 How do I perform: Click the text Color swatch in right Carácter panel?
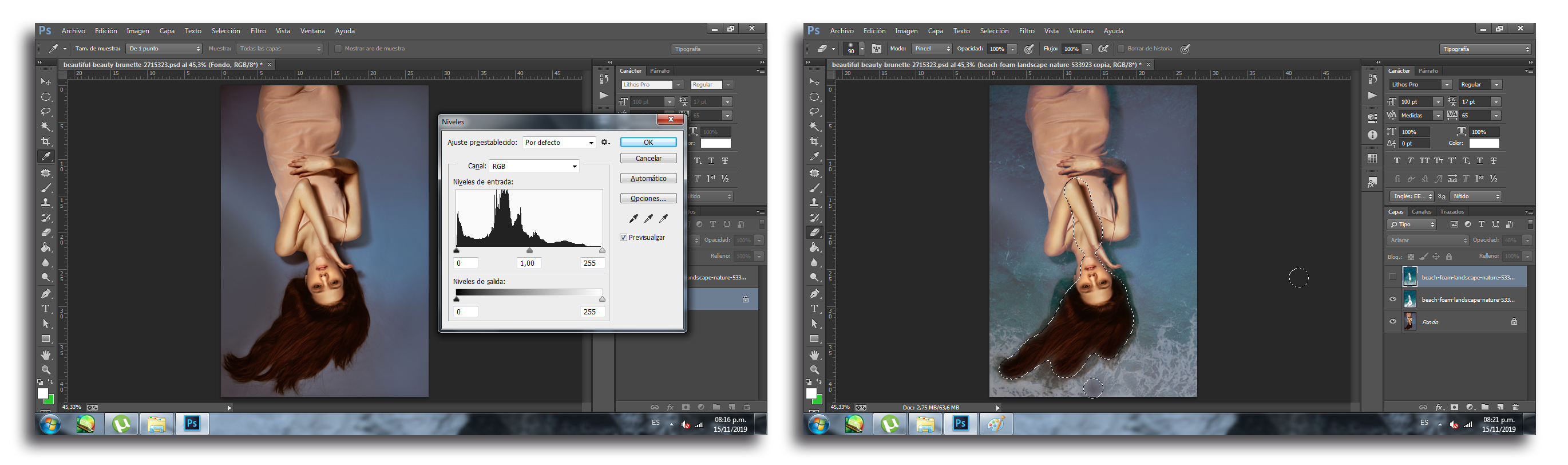1484,143
